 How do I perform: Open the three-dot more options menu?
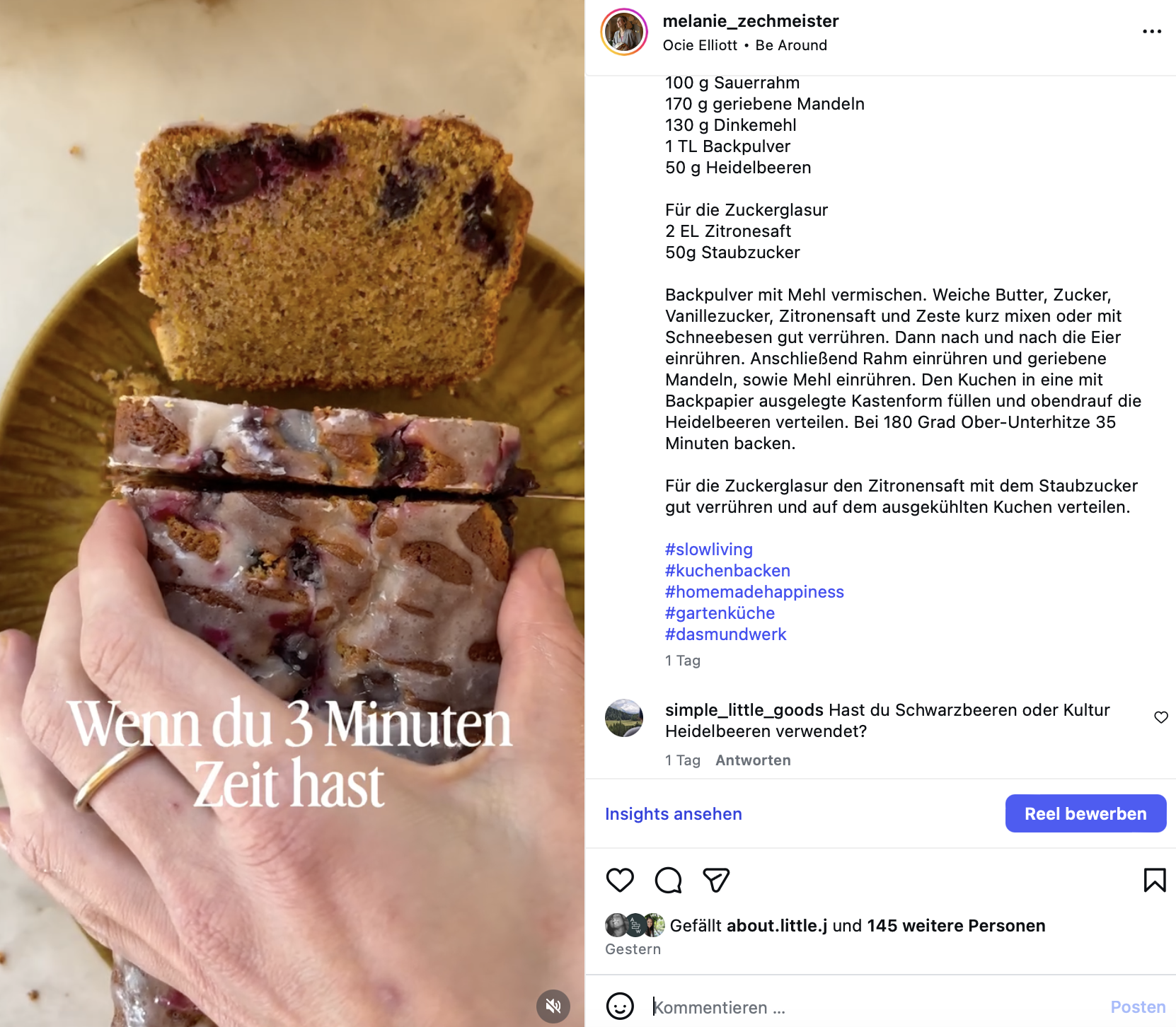(x=1152, y=31)
